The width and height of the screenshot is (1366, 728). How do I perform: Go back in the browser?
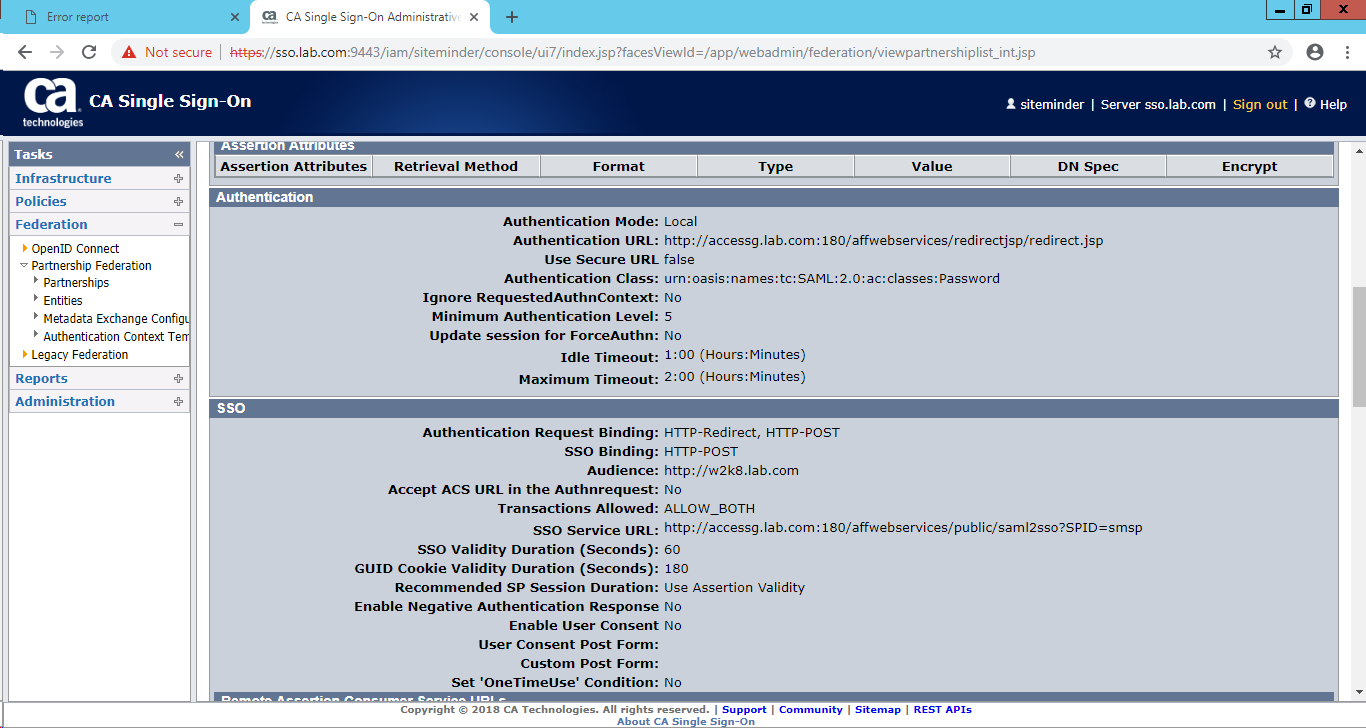pos(25,52)
